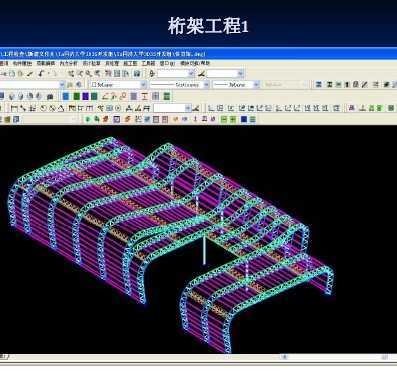Click the white color swatch in the ByLayer color box
The image size is (397, 371).
click(x=94, y=85)
